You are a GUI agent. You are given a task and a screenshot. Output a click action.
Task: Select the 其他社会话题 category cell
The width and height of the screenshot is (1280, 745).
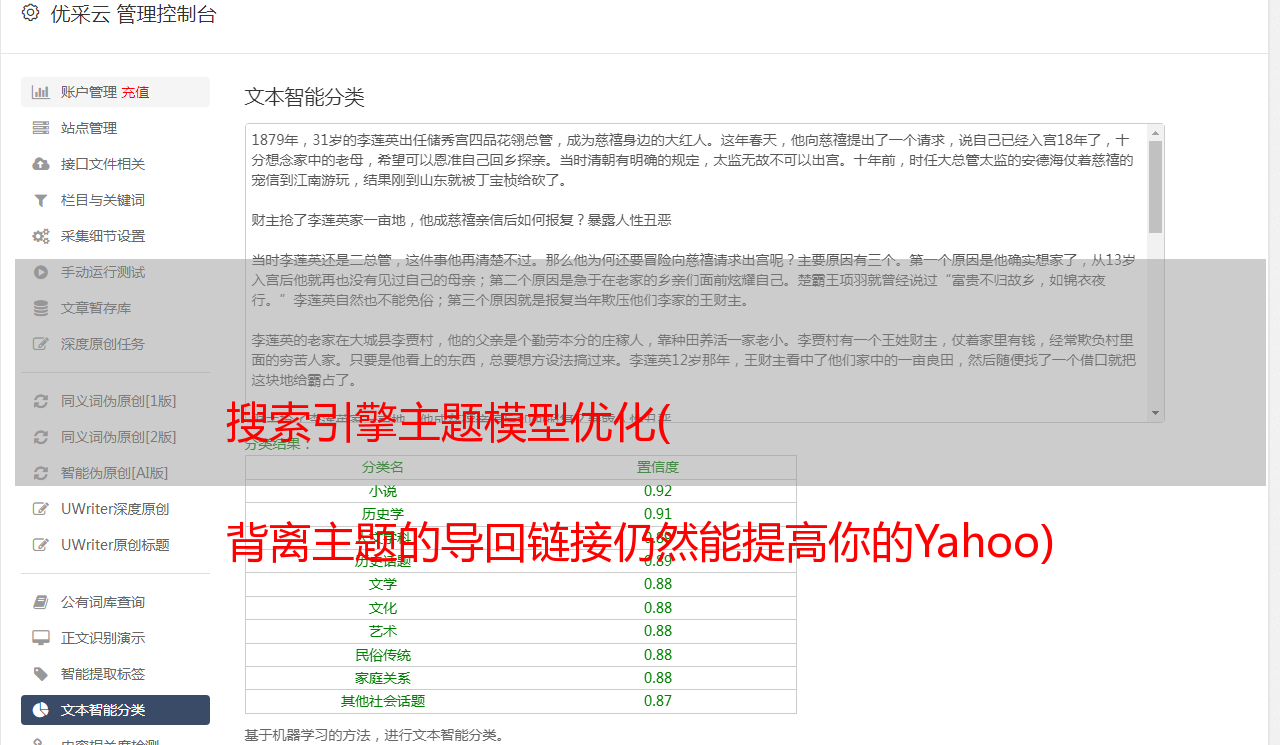point(383,701)
